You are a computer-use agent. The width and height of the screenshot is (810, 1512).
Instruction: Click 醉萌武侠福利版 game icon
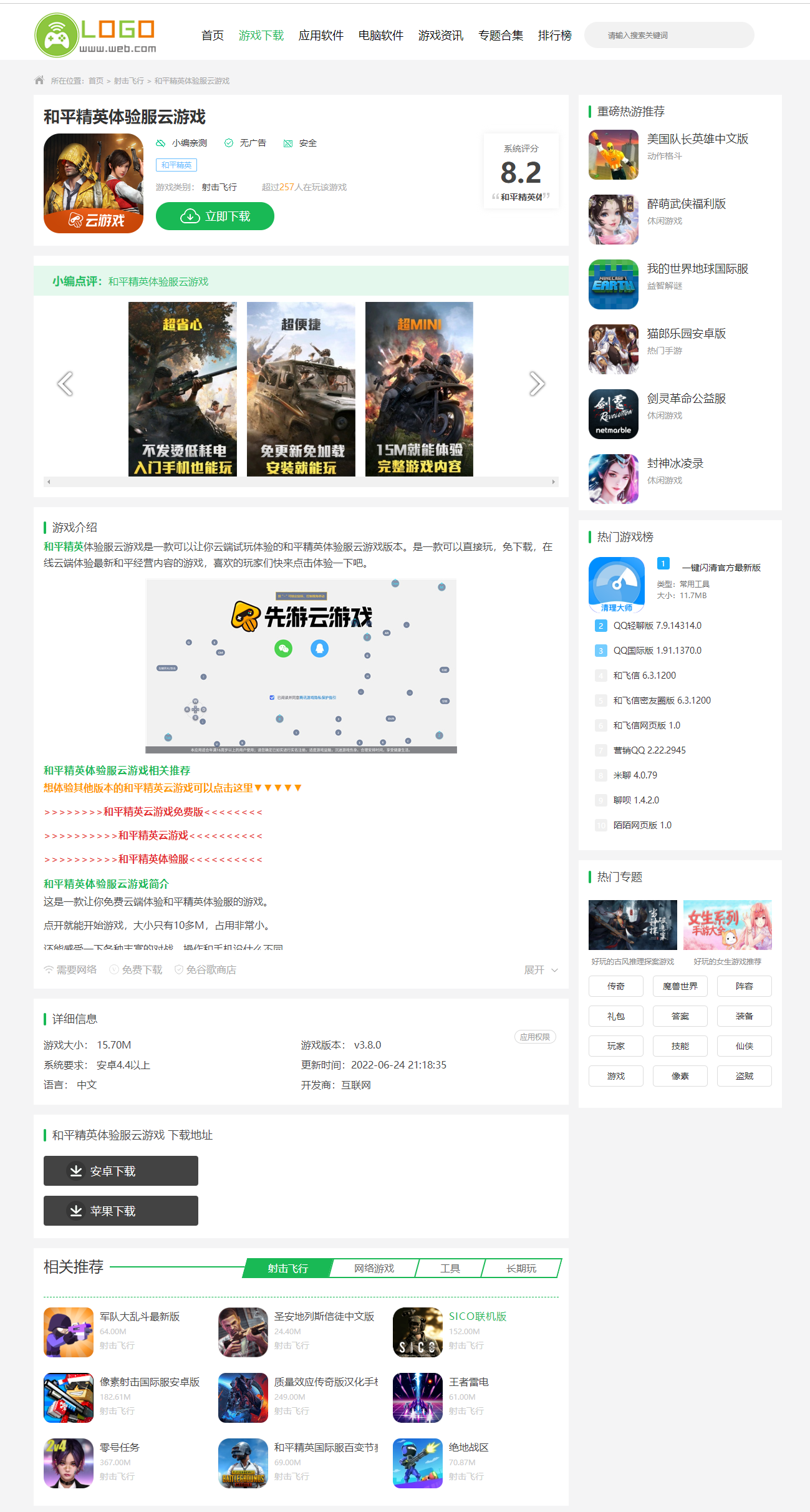tap(614, 220)
